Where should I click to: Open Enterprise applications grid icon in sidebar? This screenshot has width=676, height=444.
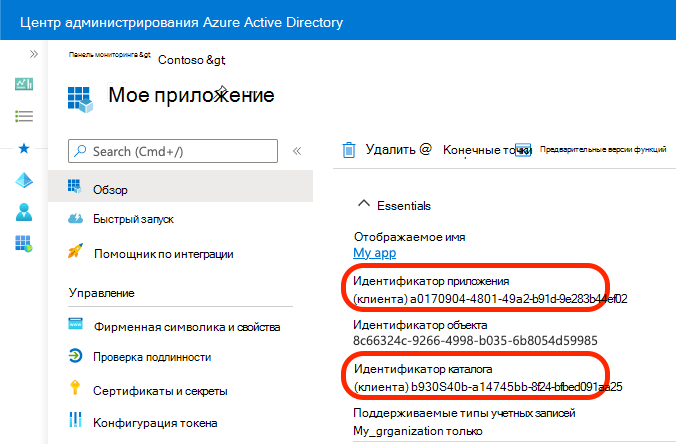tap(24, 244)
